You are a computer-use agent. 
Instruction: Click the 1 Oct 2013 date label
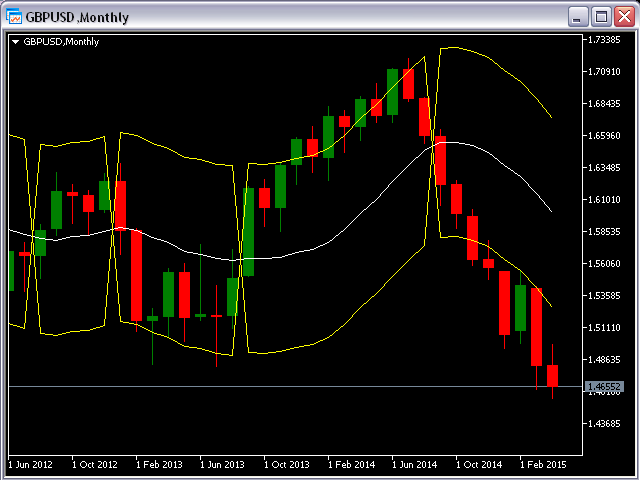(287, 464)
